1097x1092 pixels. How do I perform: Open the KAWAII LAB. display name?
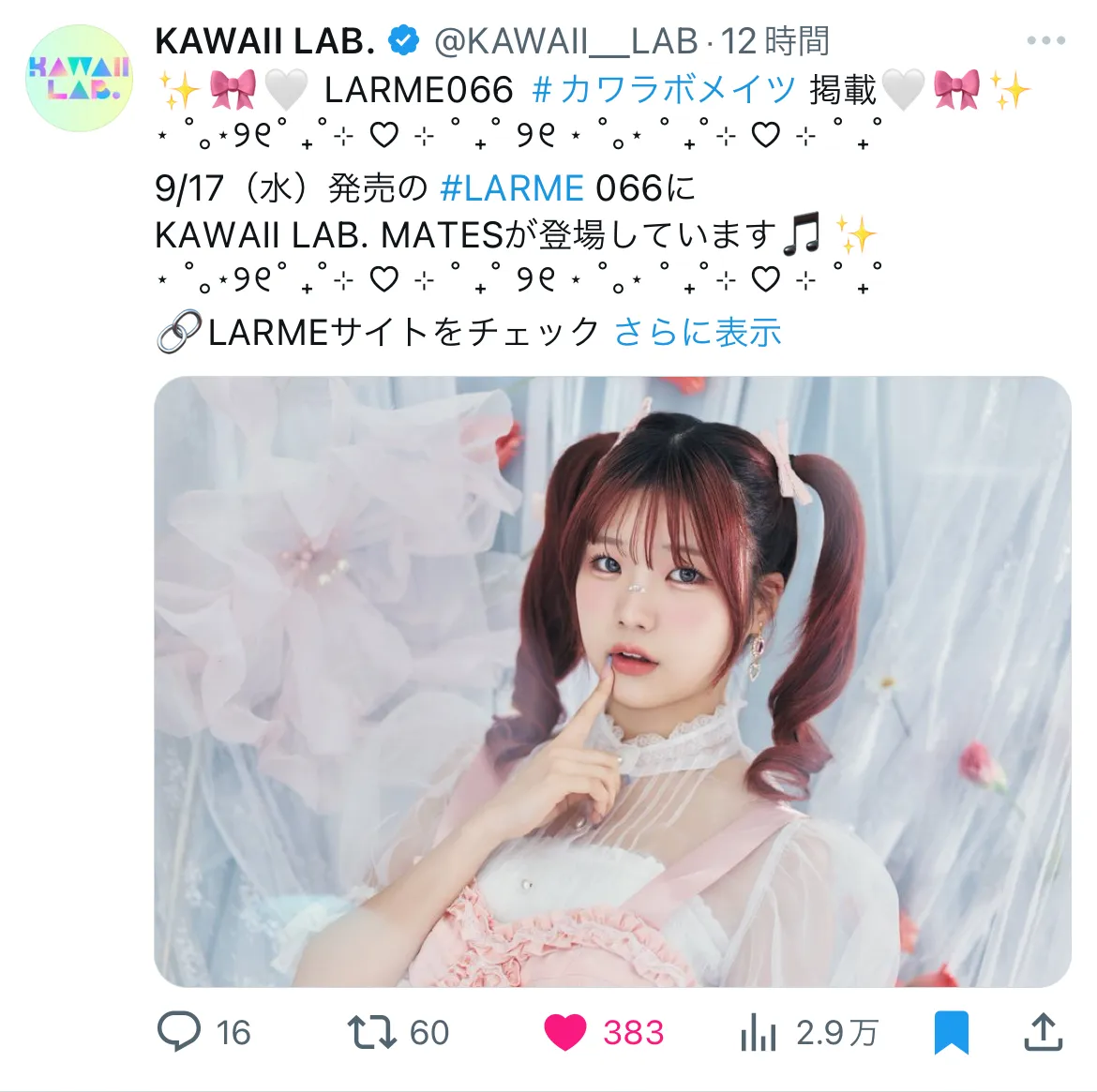pyautogui.click(x=266, y=41)
